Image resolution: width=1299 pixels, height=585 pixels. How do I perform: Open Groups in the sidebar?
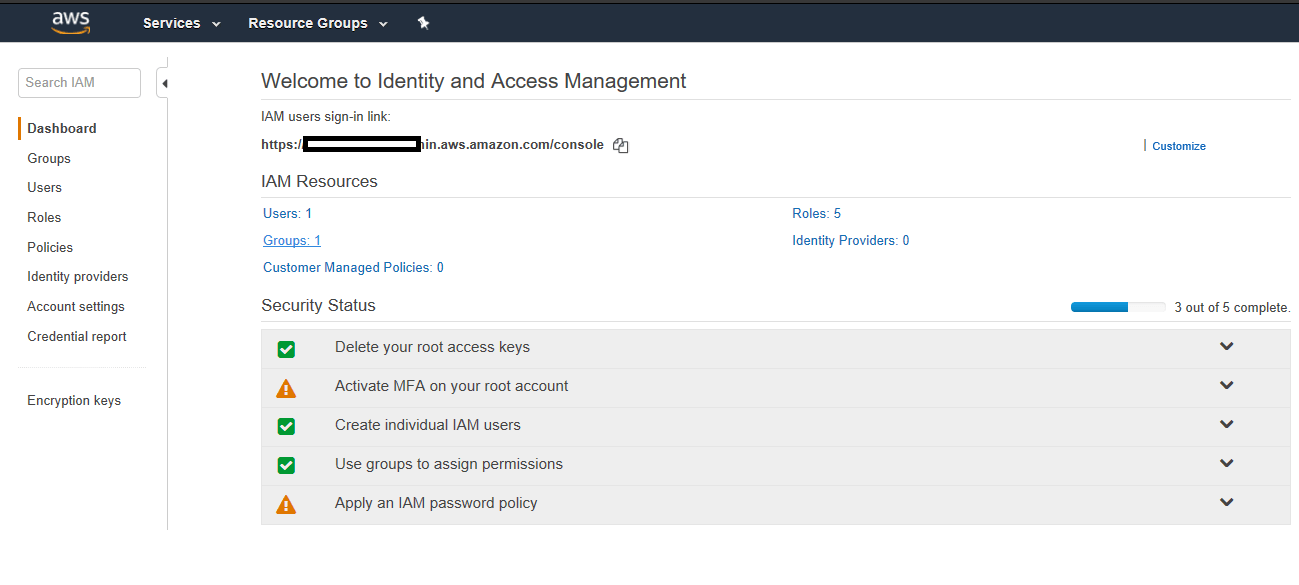49,158
